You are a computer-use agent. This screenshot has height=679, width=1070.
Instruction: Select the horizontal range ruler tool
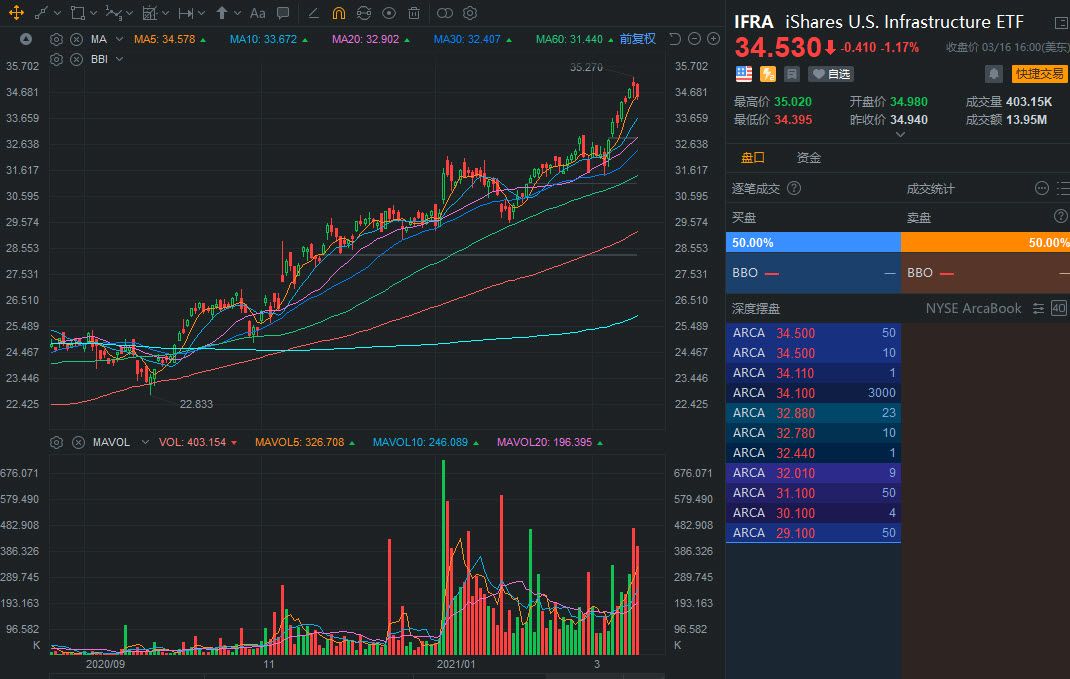tap(186, 13)
